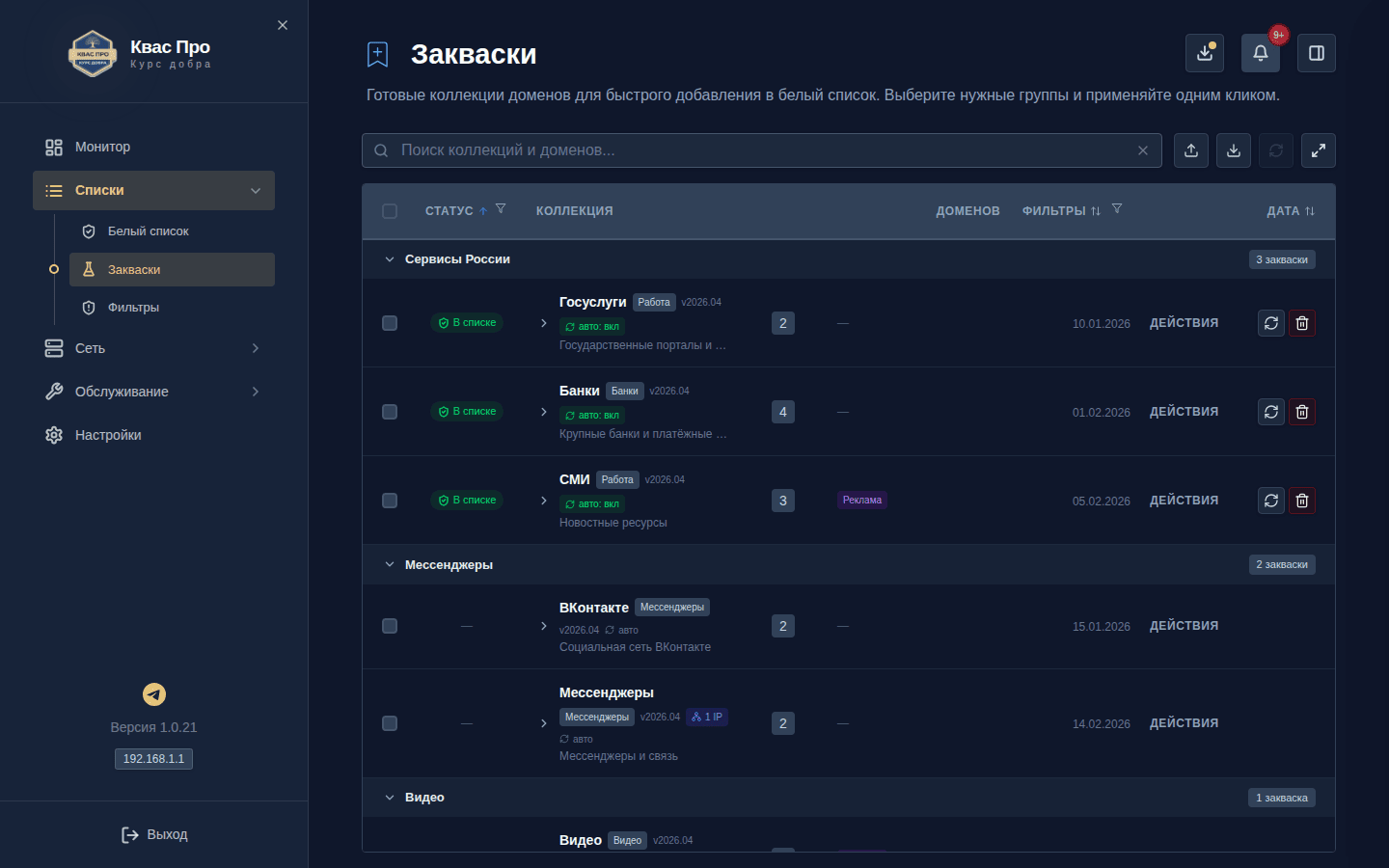Open the Настройки page
Screen dimensions: 1389x868
coord(153,435)
